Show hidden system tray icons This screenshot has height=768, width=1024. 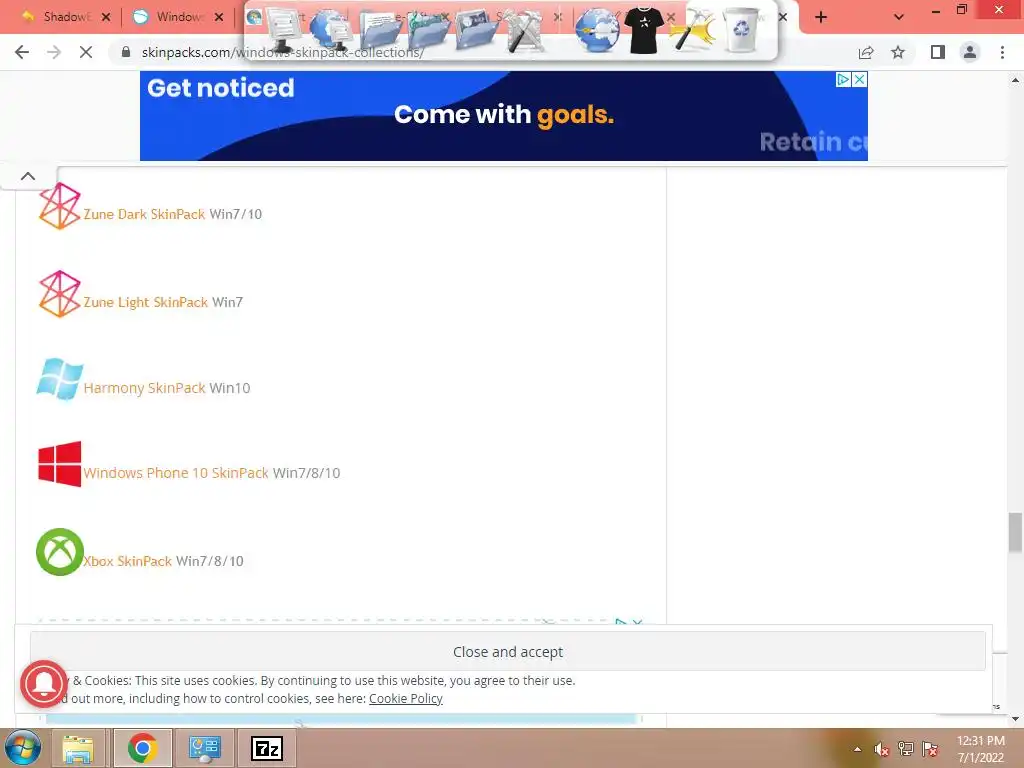[857, 749]
